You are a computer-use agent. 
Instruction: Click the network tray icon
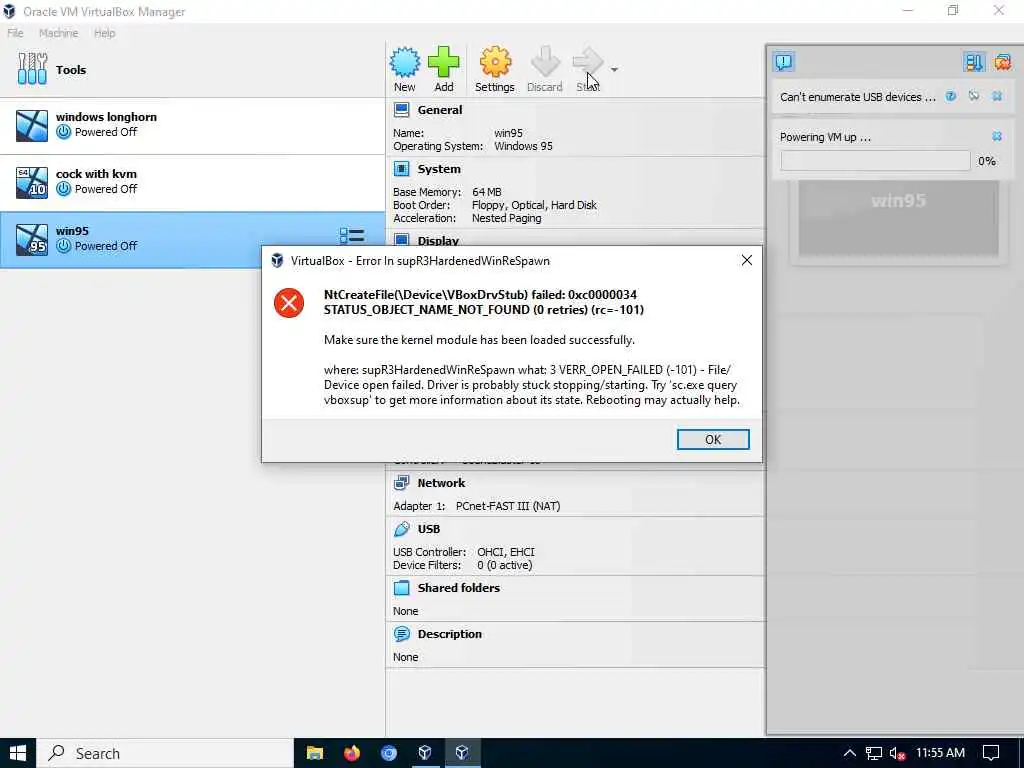pyautogui.click(x=873, y=754)
